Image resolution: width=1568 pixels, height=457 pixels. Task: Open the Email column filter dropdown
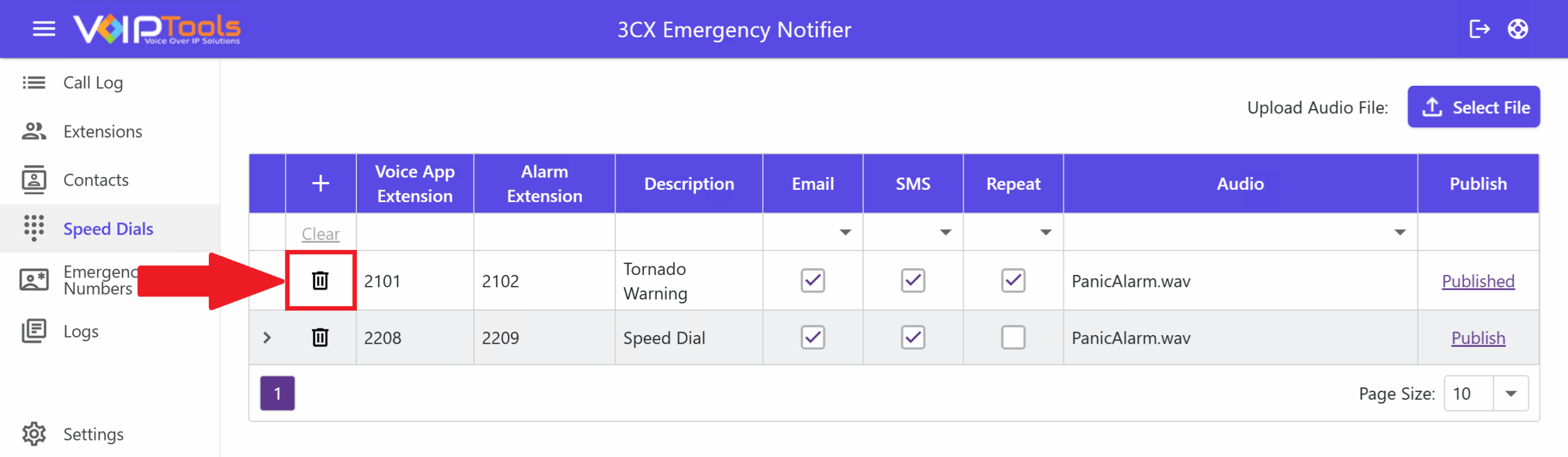(845, 232)
